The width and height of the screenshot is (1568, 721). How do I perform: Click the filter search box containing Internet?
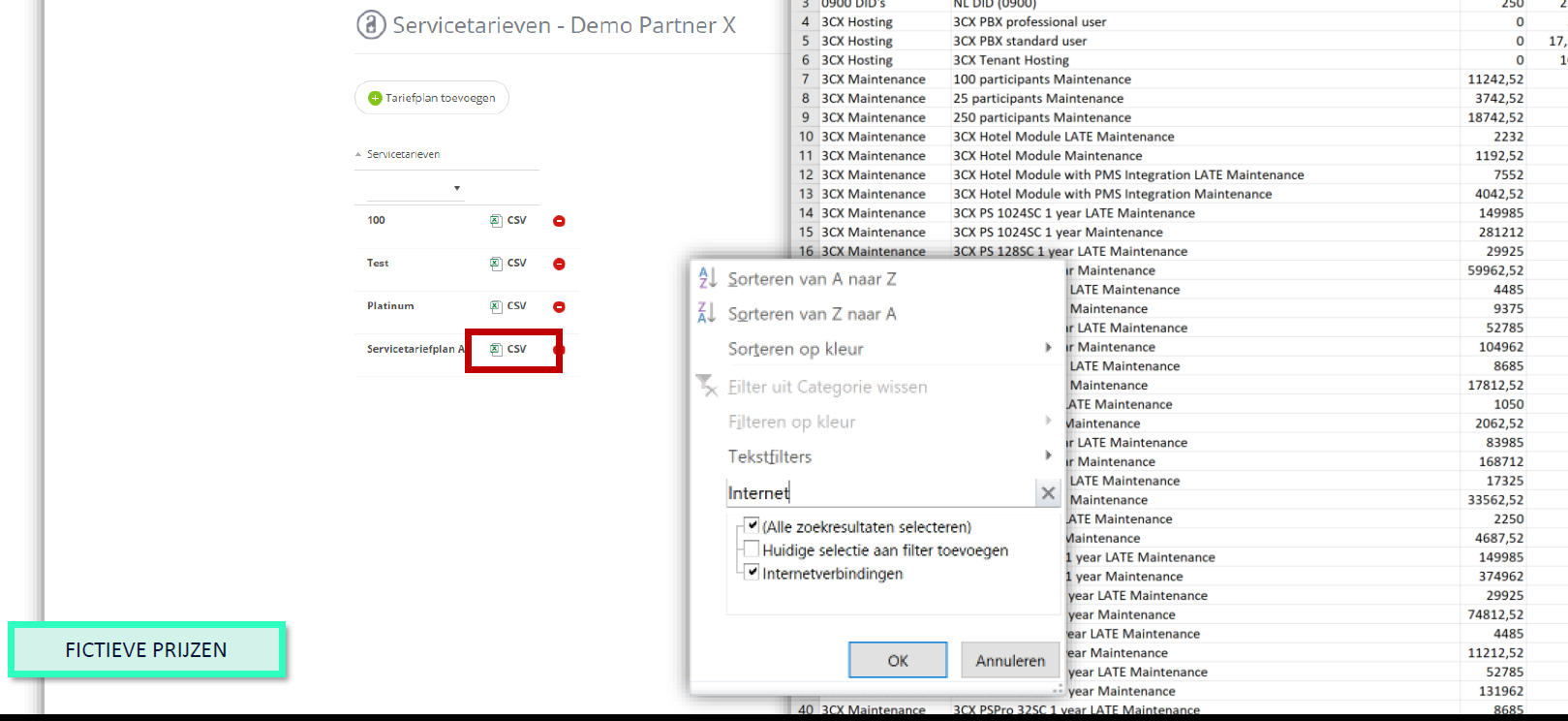pyautogui.click(x=880, y=492)
